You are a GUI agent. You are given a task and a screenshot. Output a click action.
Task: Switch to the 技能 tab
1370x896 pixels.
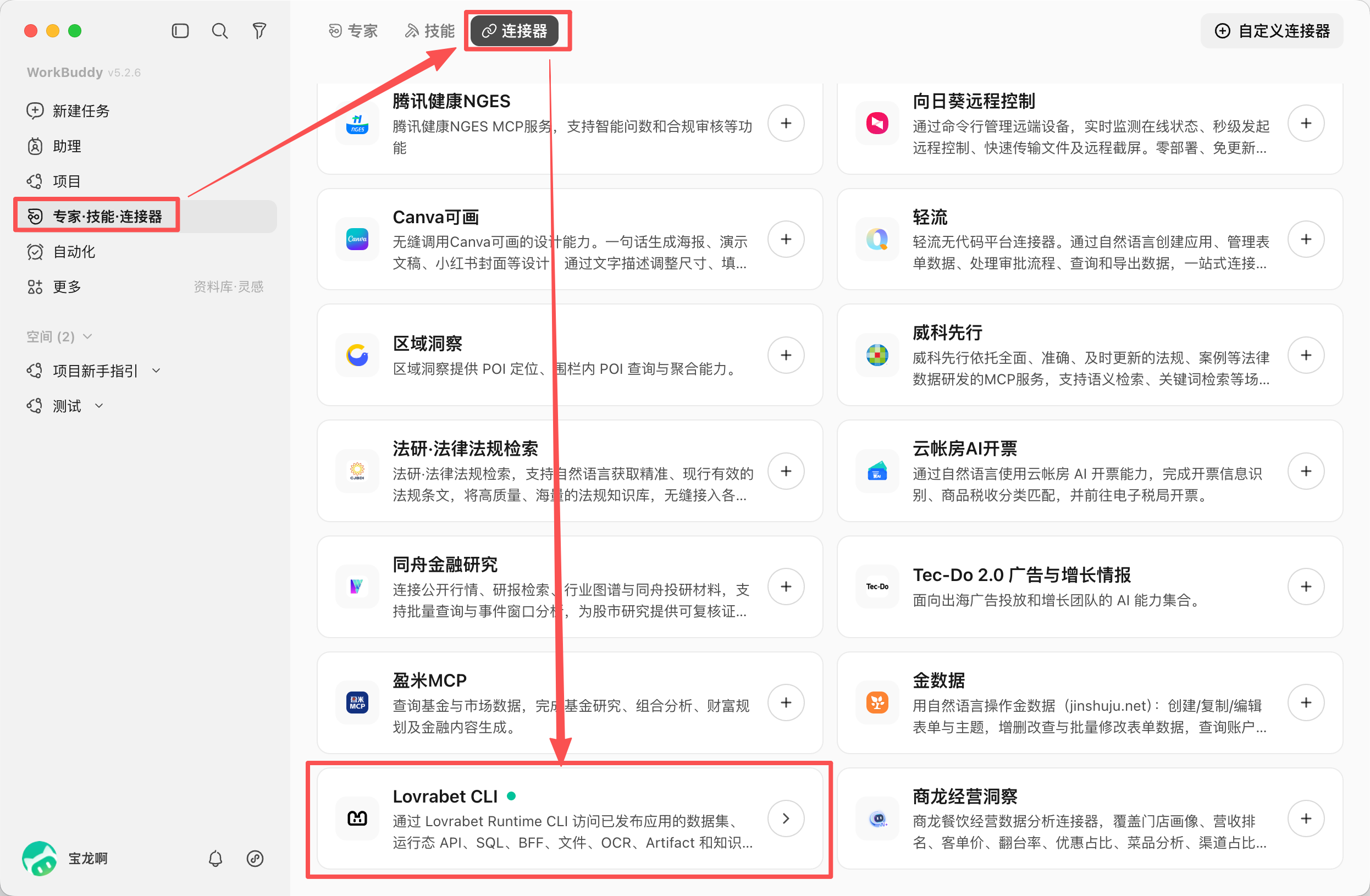coord(429,30)
